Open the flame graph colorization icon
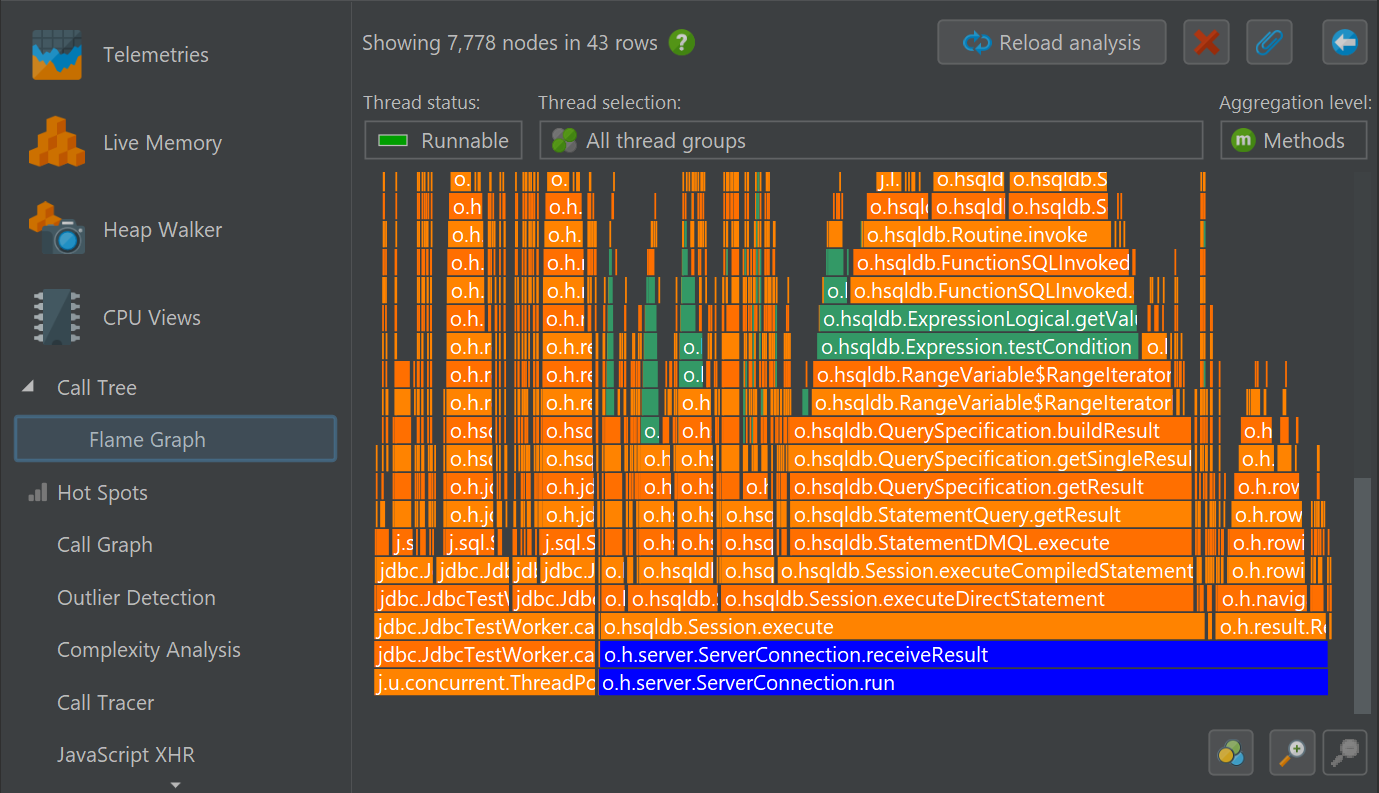 1231,752
